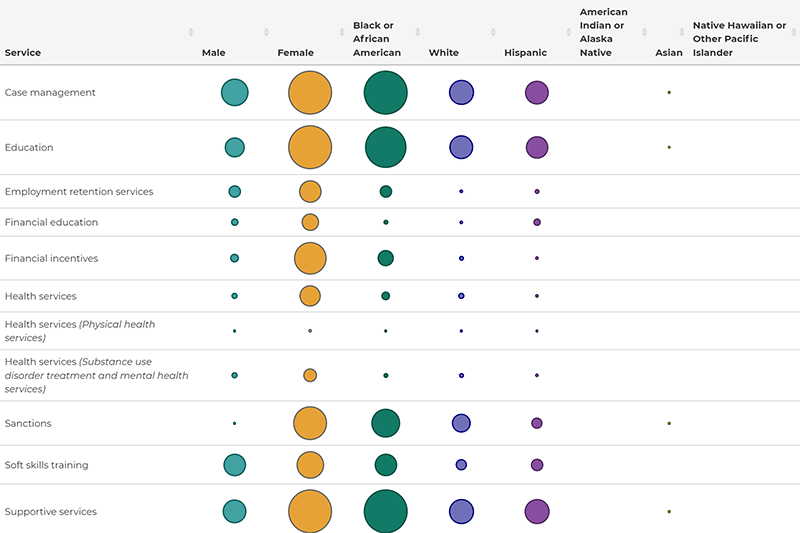
Task: Click the Employment retention services label
Action: [79, 191]
